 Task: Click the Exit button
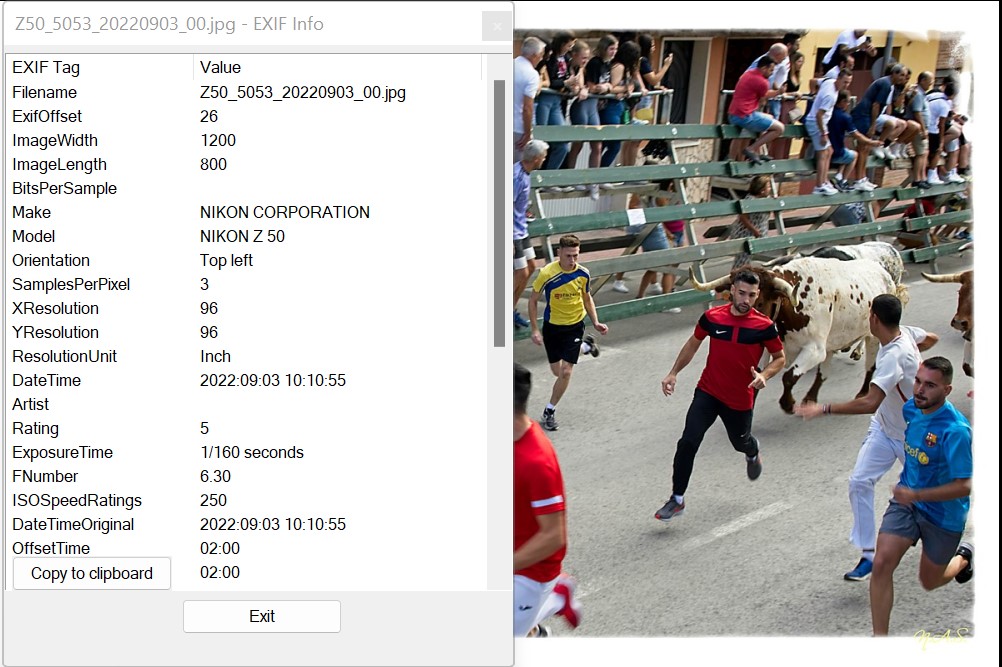(x=262, y=616)
